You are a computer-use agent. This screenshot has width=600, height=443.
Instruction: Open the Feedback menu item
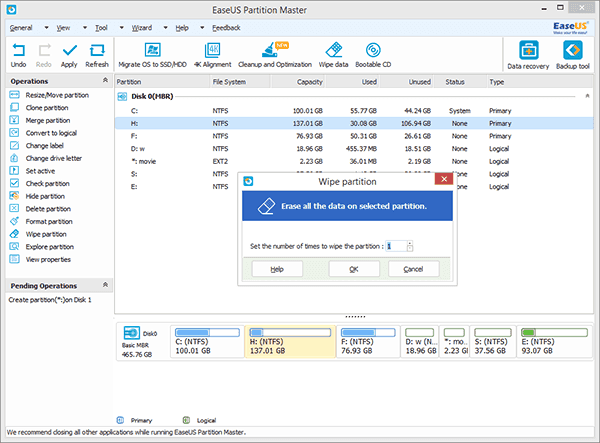pyautogui.click(x=226, y=28)
